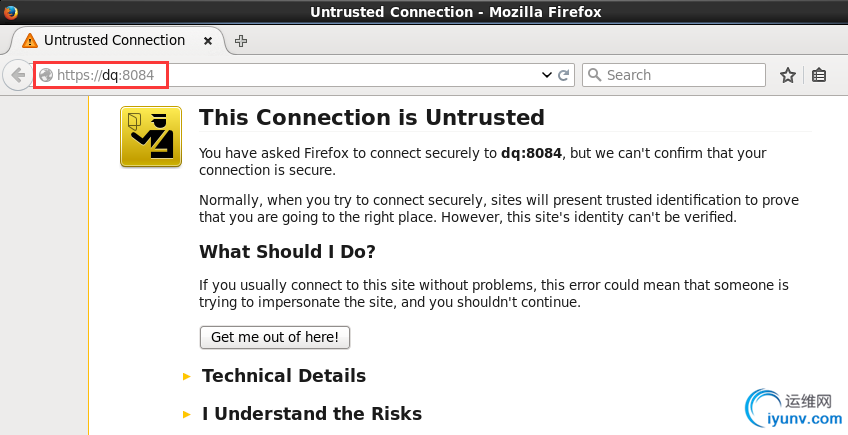
Task: Show the bookmarks list icon
Action: 819,75
